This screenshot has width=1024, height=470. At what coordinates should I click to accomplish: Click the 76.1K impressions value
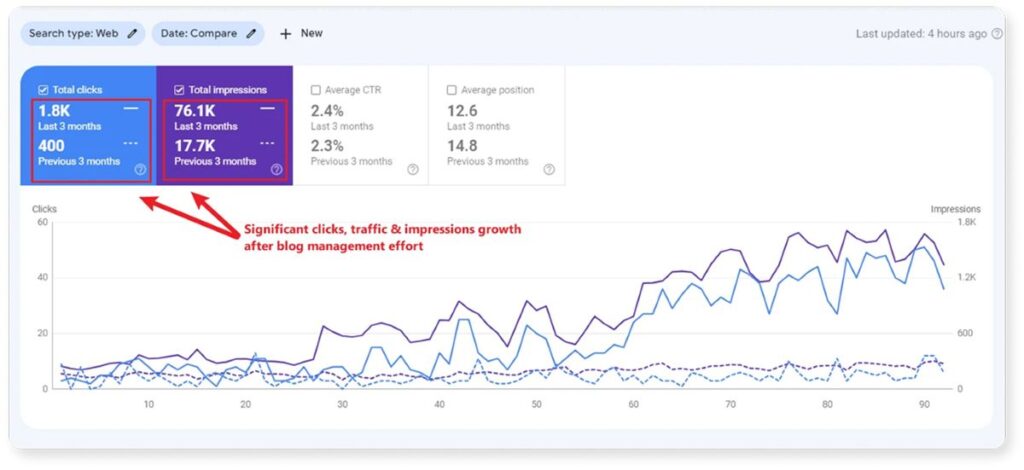pos(197,110)
